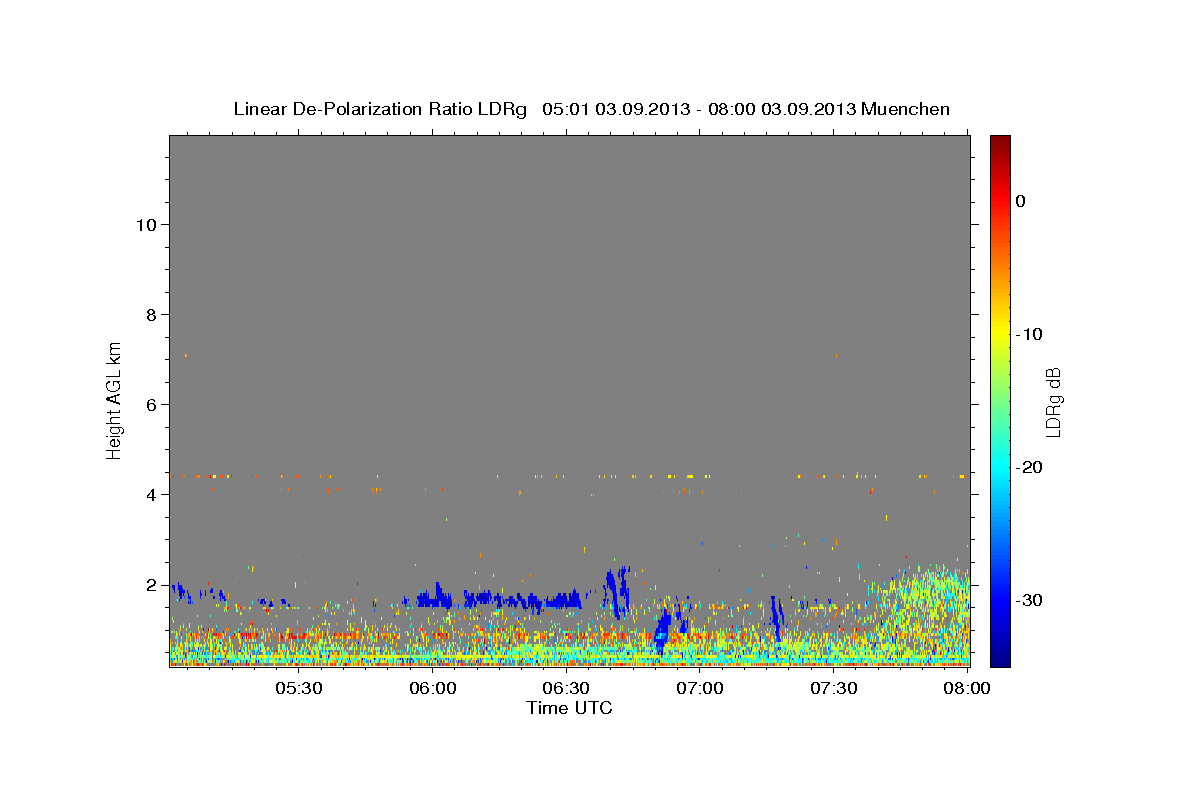Select the 'Time UTC' x-axis label

(x=569, y=708)
